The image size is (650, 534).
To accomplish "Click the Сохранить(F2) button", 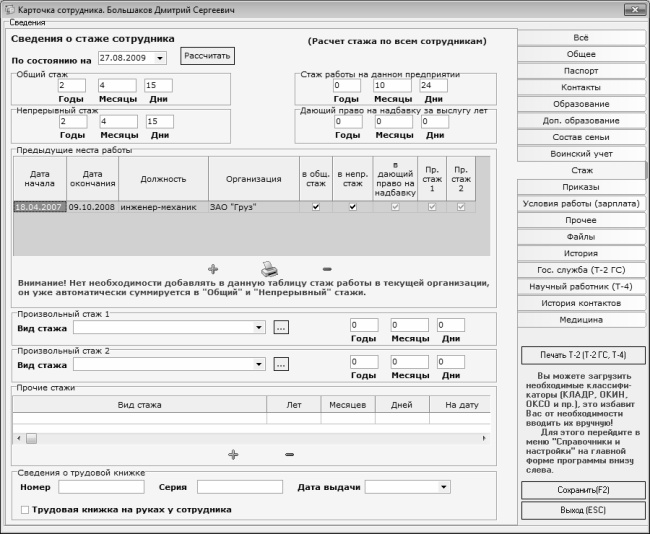I will tap(581, 490).
